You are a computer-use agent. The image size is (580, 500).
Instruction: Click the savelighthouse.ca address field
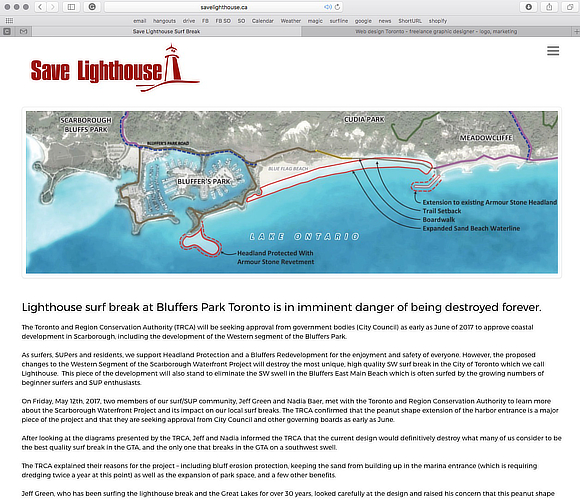[224, 7]
